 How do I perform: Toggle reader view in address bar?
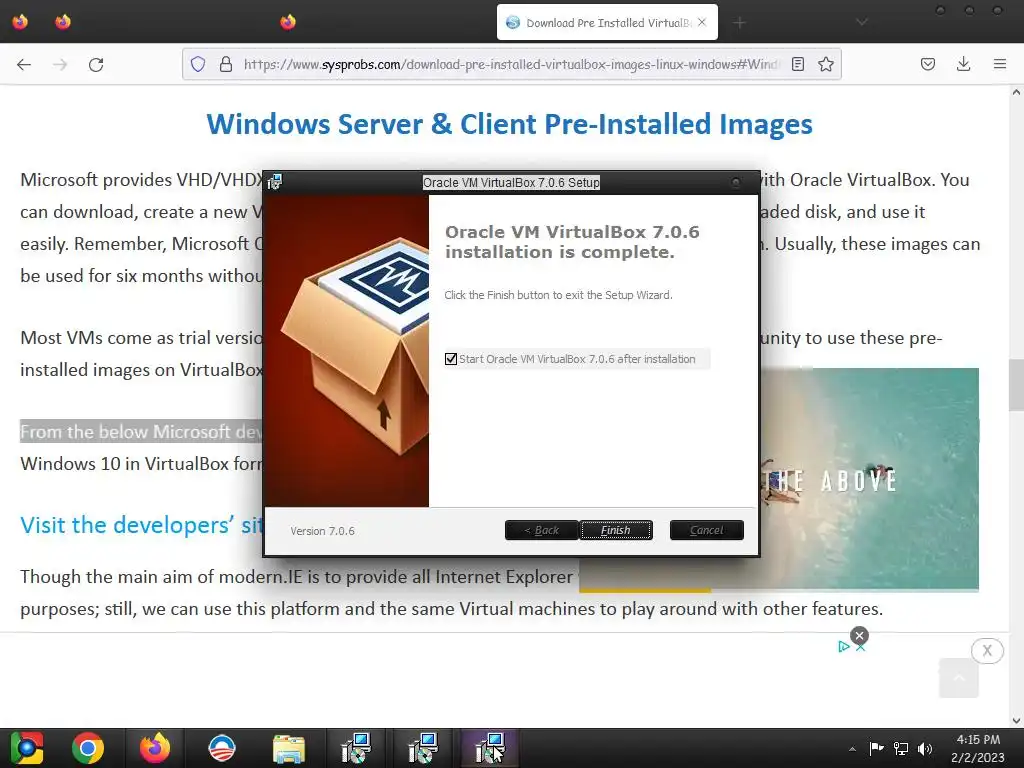click(x=797, y=64)
